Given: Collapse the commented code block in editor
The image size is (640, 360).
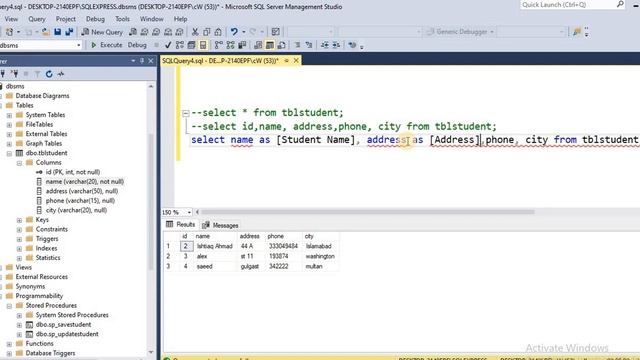Looking at the screenshot, I should pyautogui.click(x=185, y=113).
